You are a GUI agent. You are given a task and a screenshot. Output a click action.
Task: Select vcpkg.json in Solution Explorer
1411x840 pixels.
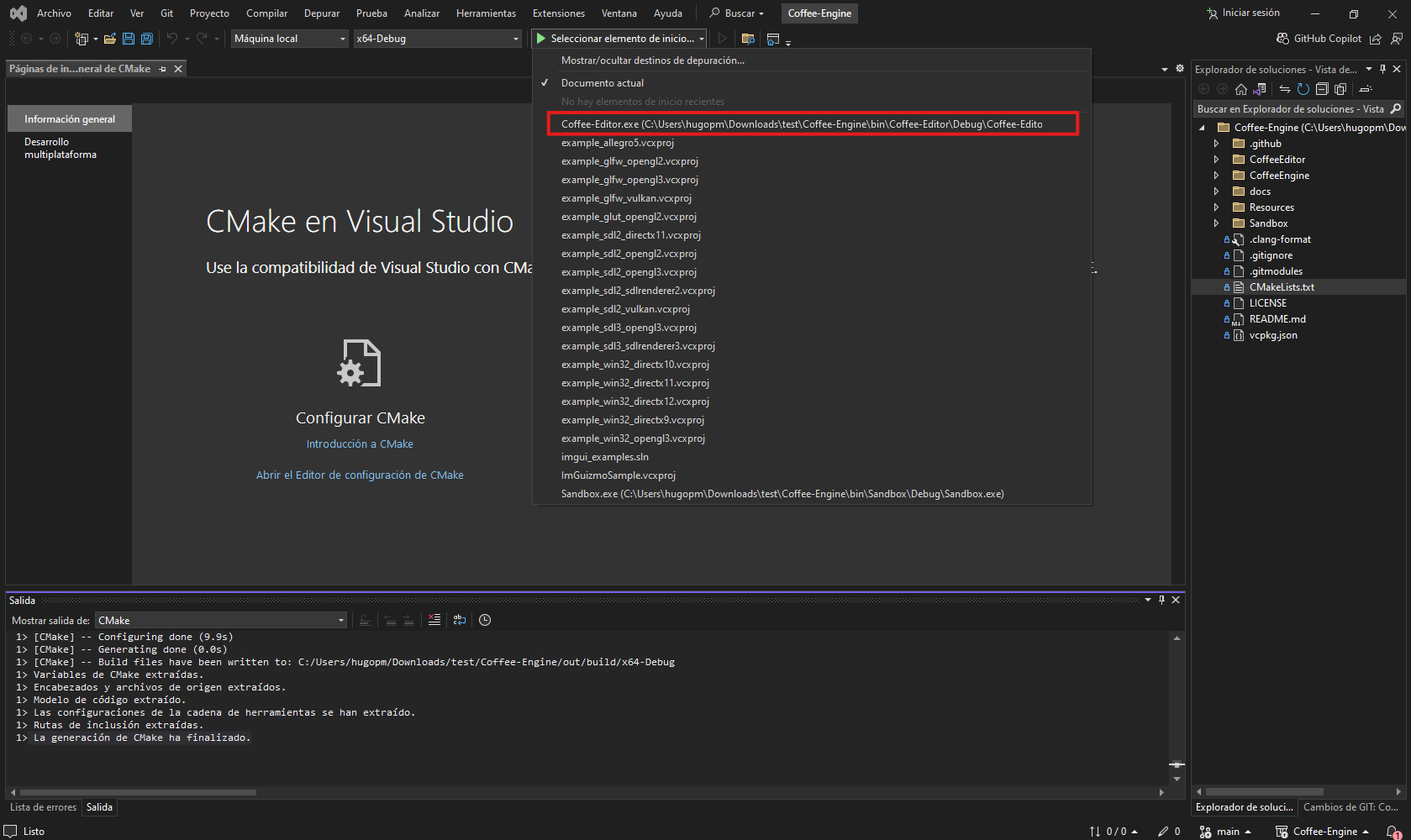[1272, 335]
